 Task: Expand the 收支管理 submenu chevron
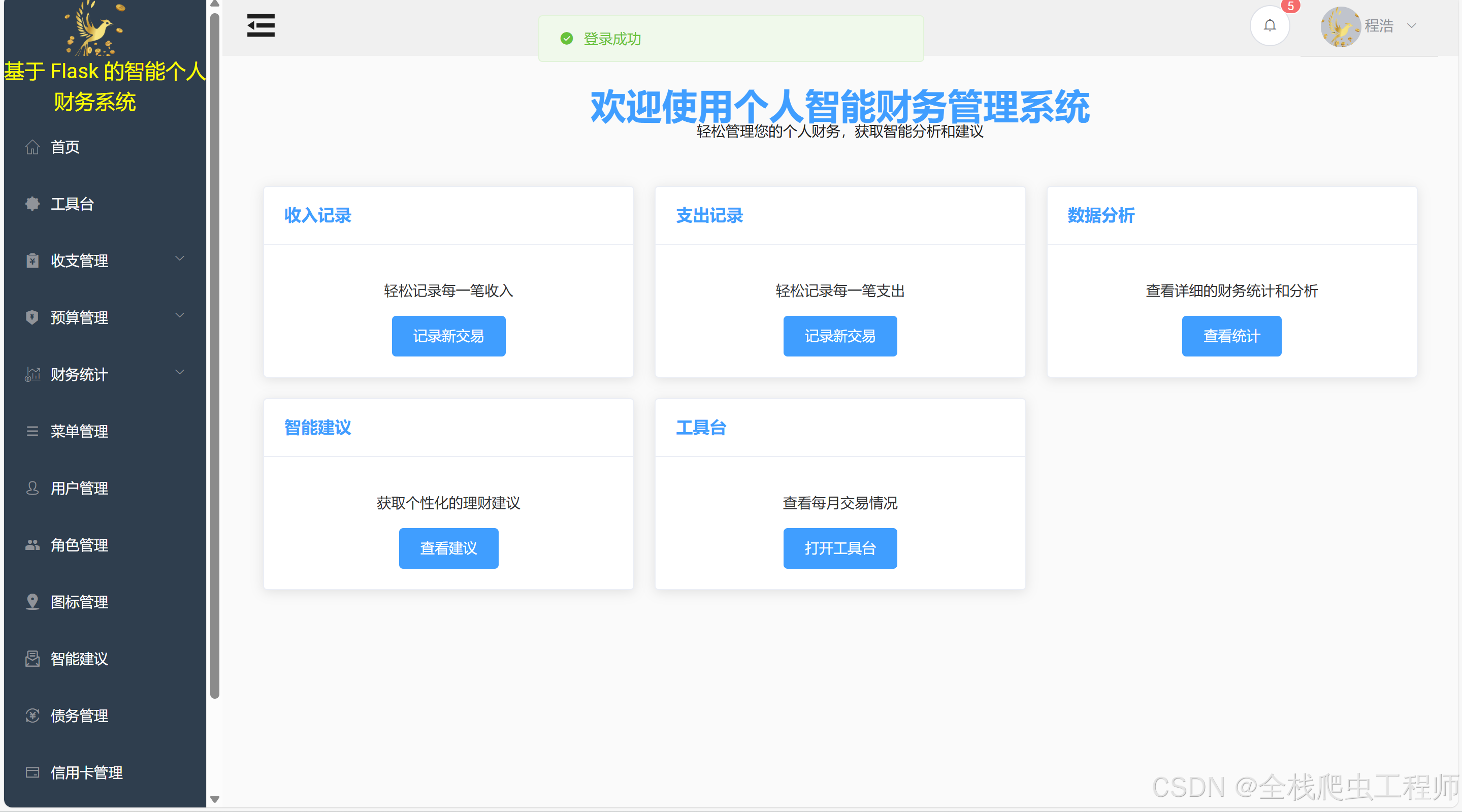179,259
